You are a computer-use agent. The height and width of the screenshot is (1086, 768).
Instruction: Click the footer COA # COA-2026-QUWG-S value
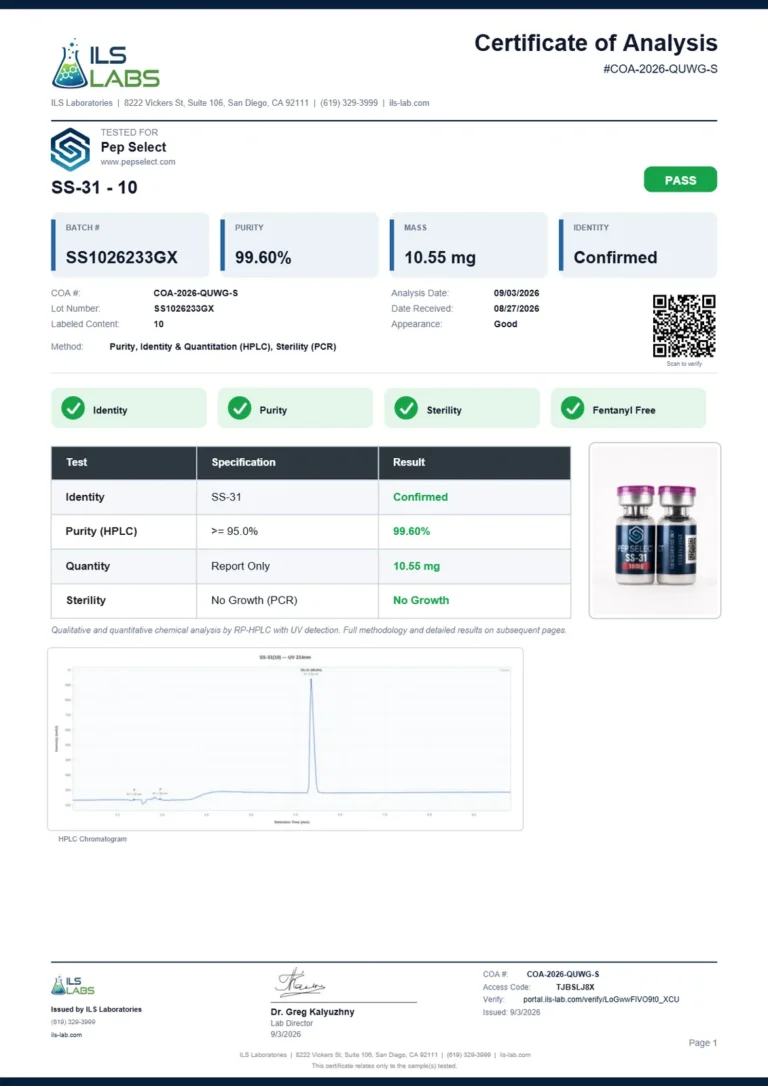click(x=563, y=974)
